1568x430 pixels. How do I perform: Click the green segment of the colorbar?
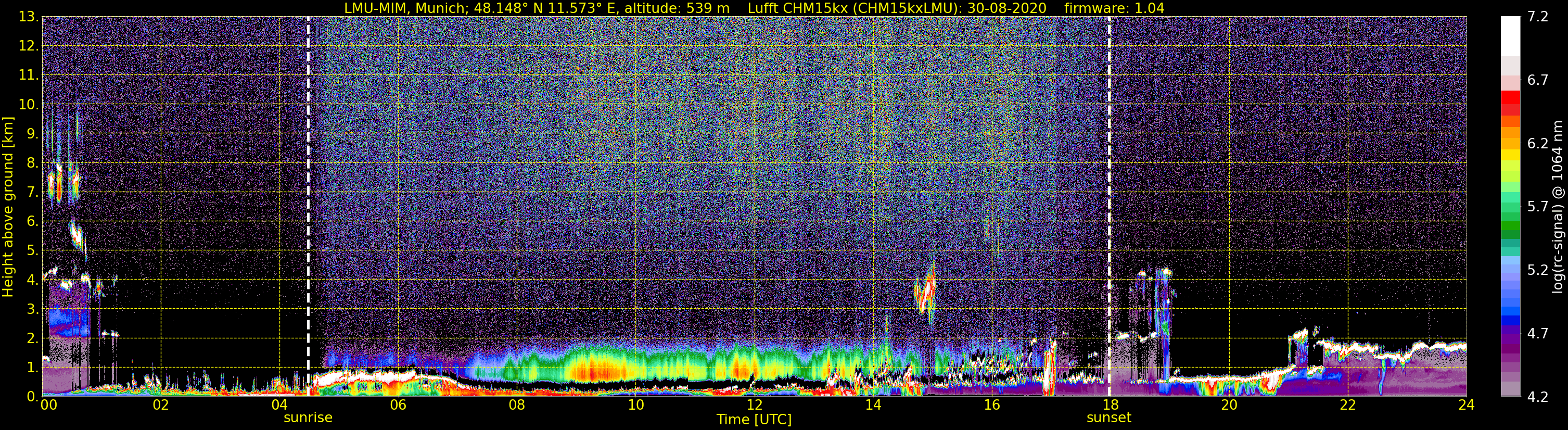1510,226
